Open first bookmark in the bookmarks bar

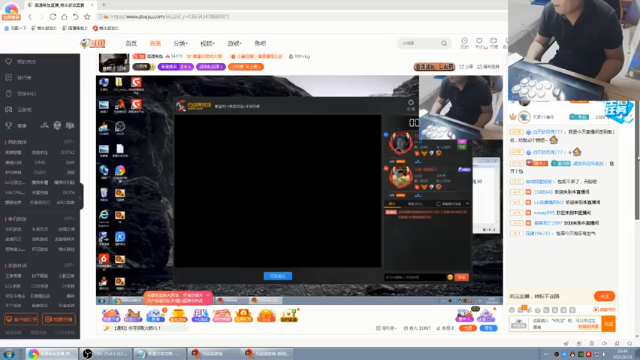[x=15, y=28]
